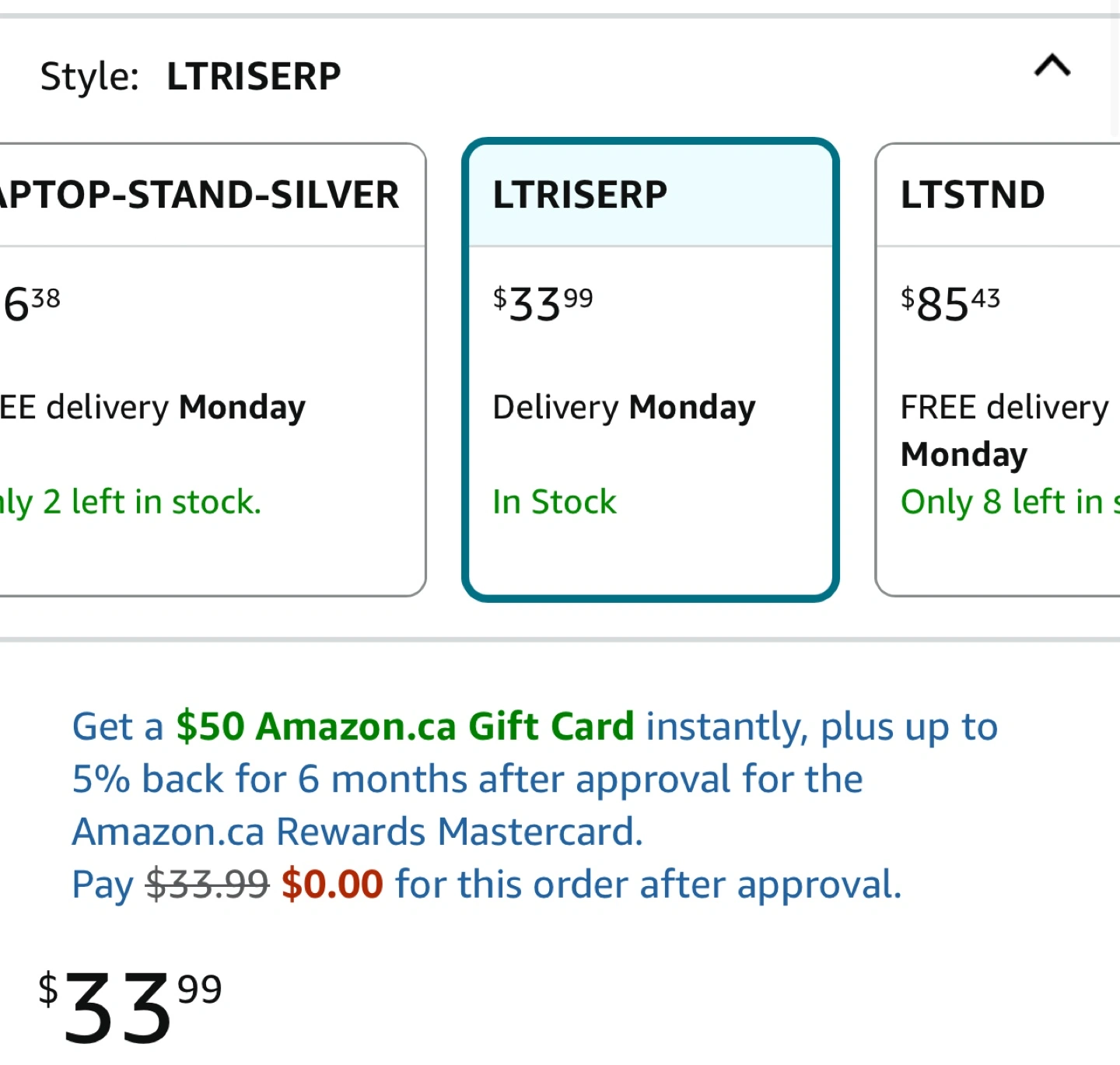Click the $85.43 price in LTSTND card
Image resolution: width=1120 pixels, height=1065 pixels.
950,303
